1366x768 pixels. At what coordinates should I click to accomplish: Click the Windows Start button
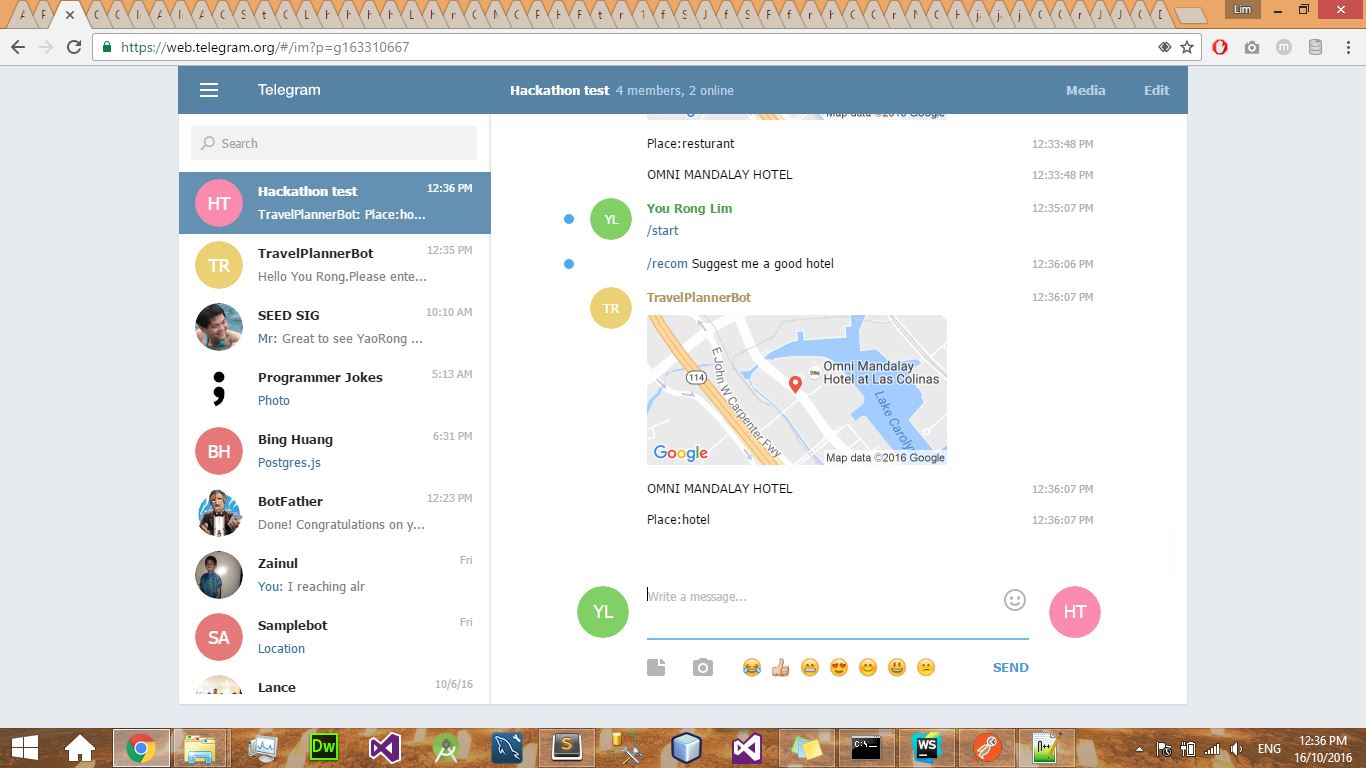tap(25, 747)
